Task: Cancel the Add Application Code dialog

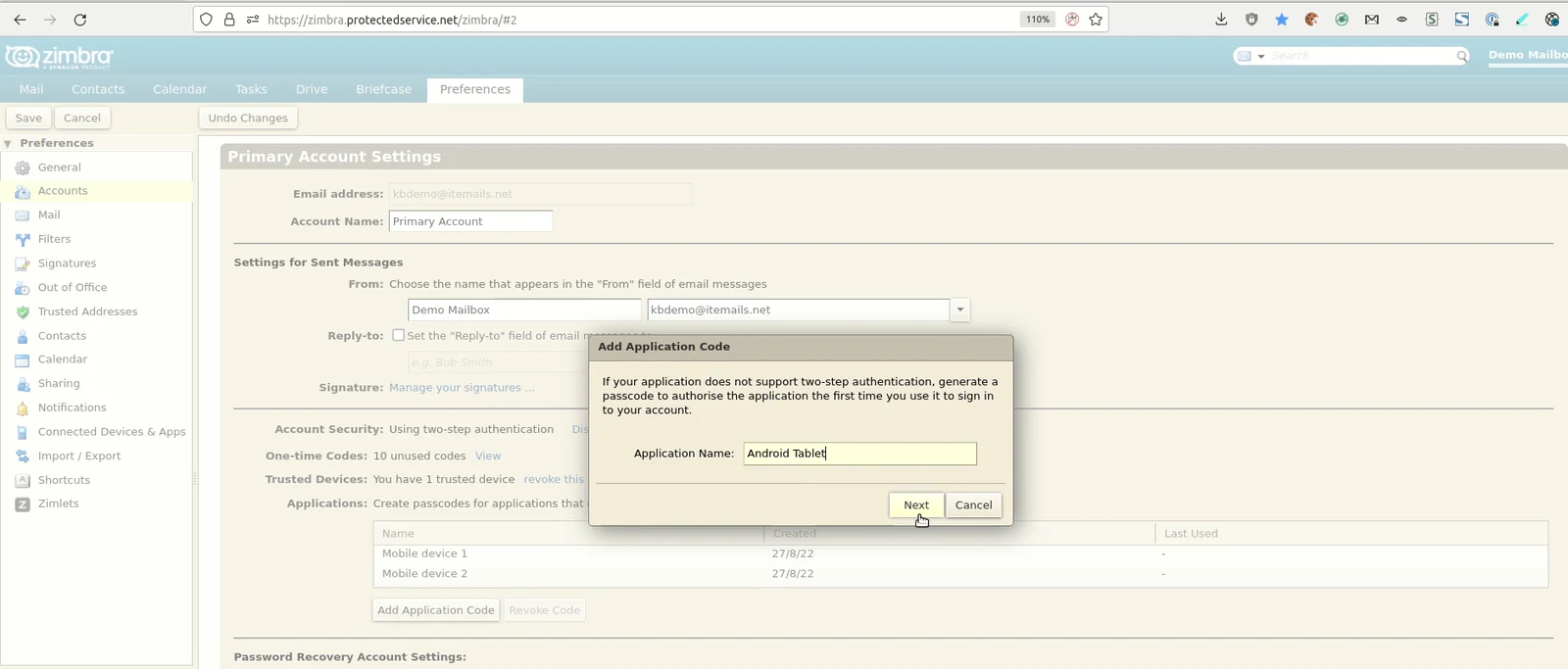Action: click(973, 504)
